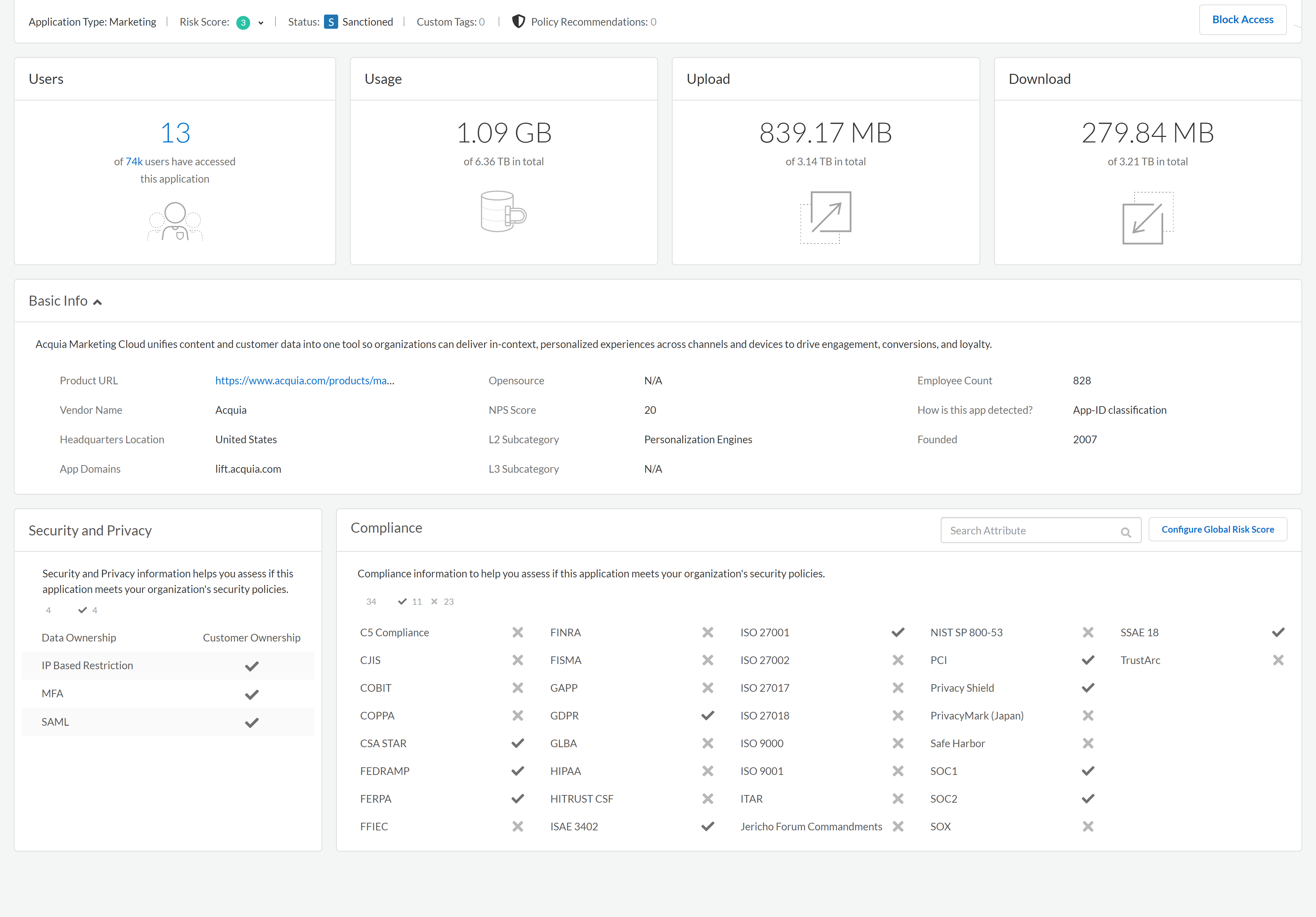
Task: Click the blue Sanctioned status S icon
Action: pyautogui.click(x=330, y=22)
